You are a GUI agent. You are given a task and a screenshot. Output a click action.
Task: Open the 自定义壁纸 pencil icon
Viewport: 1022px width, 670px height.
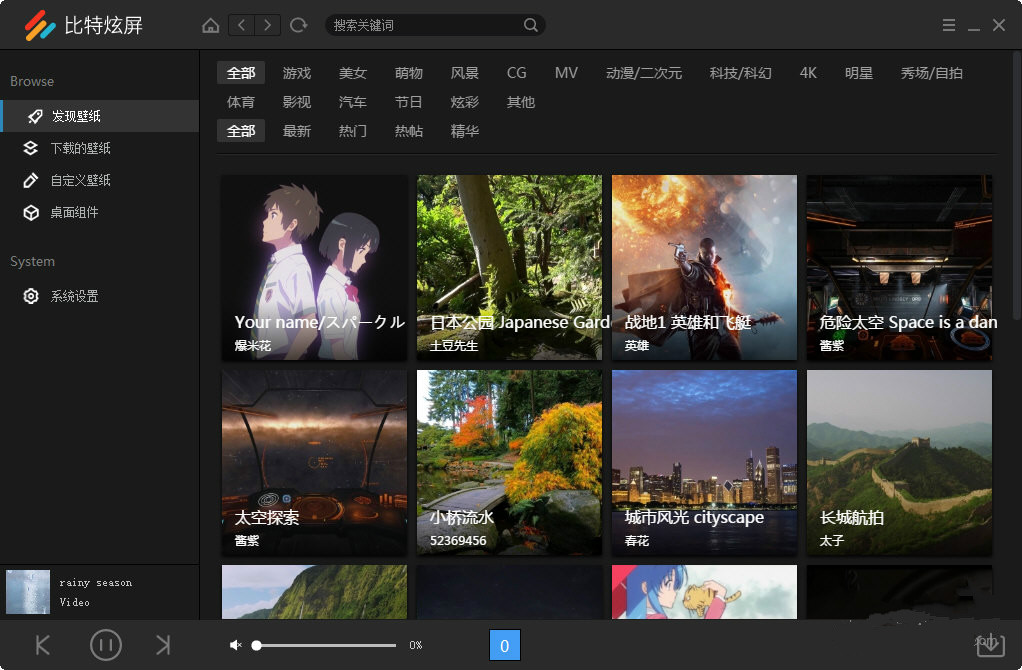coord(31,180)
